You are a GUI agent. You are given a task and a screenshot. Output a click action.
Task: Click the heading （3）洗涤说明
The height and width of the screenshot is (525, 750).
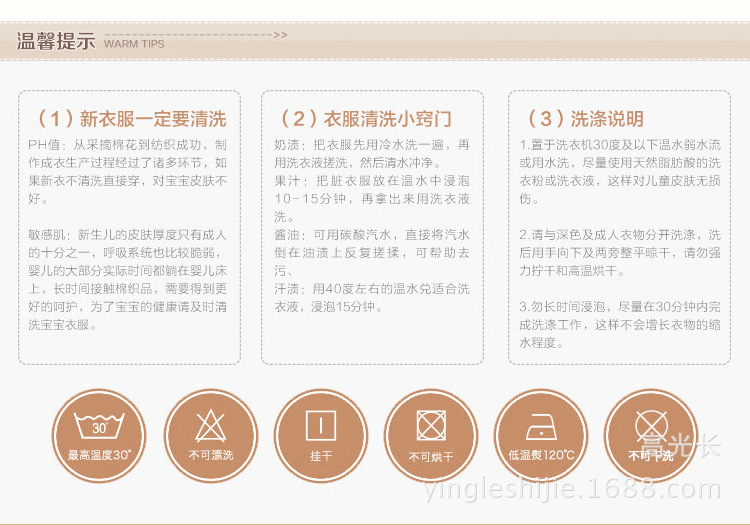click(585, 119)
